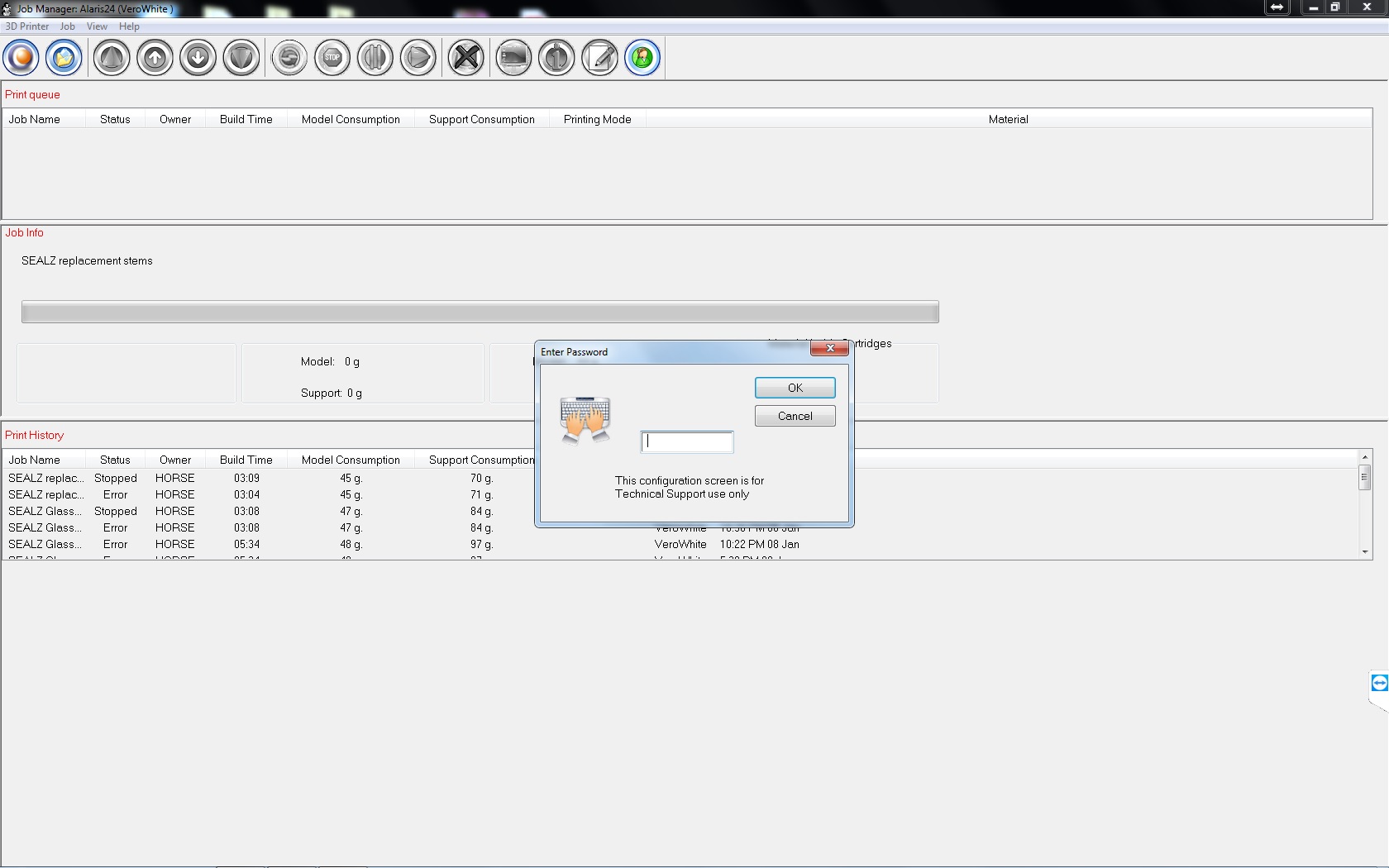Click the info toolbar icon

click(556, 58)
